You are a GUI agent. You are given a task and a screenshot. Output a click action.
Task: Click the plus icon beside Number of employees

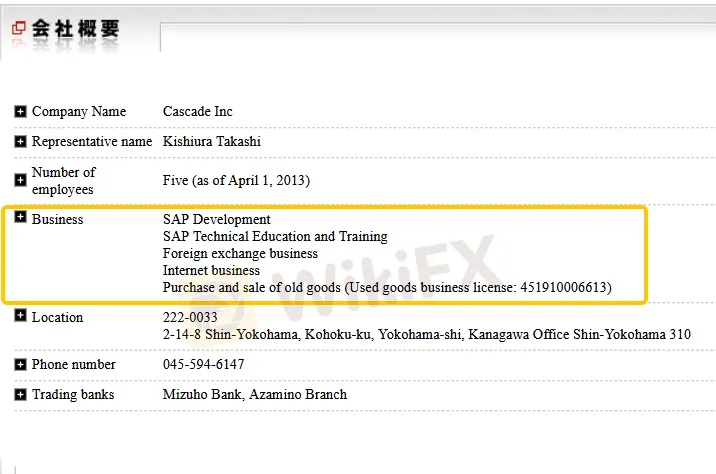[x=21, y=180]
